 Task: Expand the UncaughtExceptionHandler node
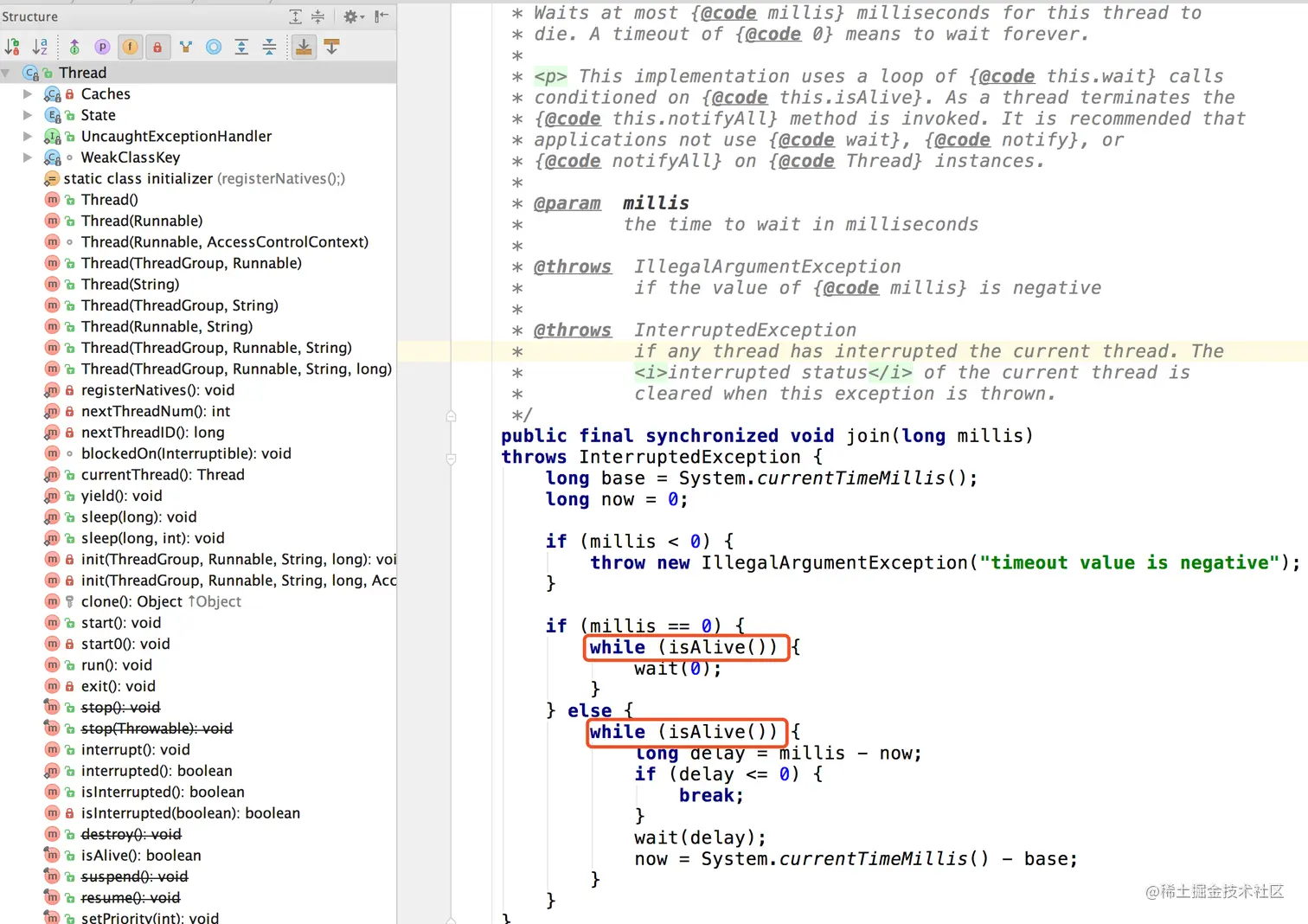[x=28, y=136]
